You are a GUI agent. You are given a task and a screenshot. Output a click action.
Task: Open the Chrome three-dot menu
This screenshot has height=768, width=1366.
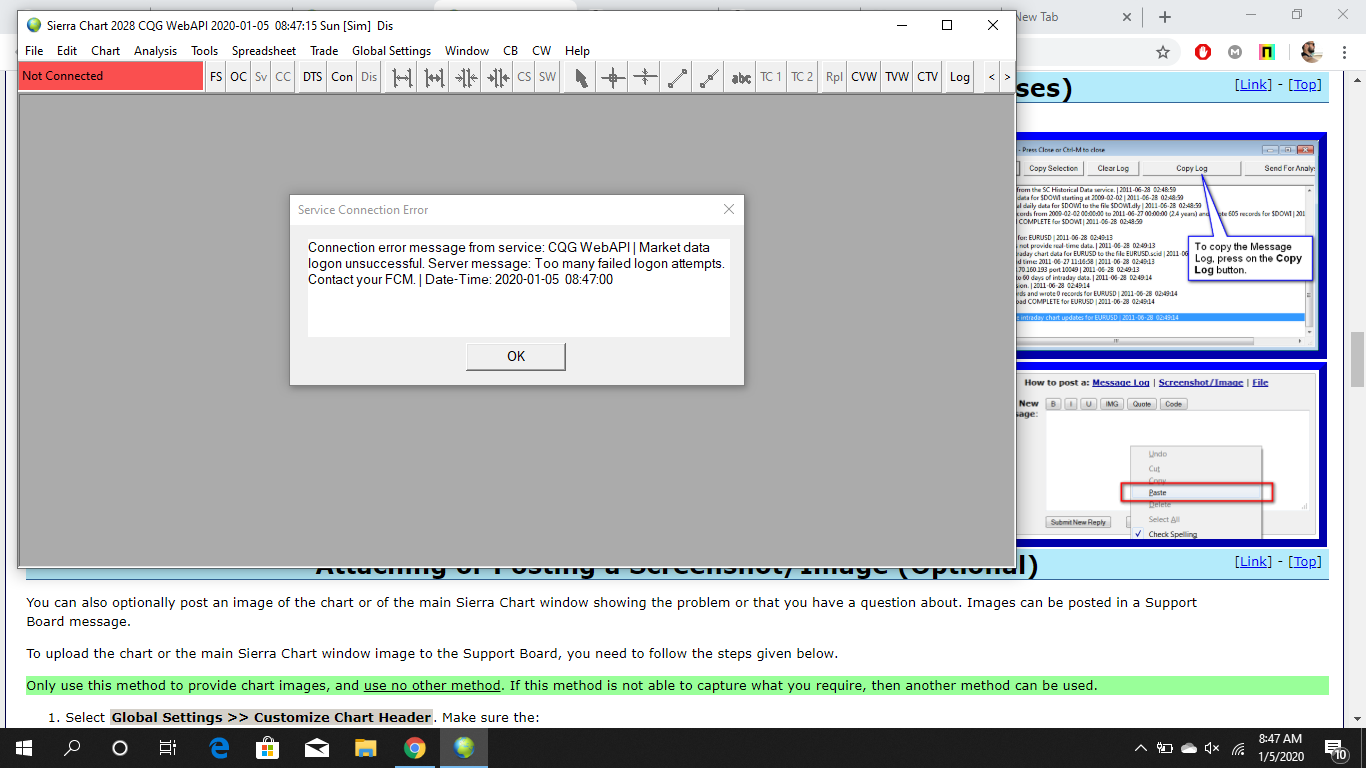[1345, 52]
